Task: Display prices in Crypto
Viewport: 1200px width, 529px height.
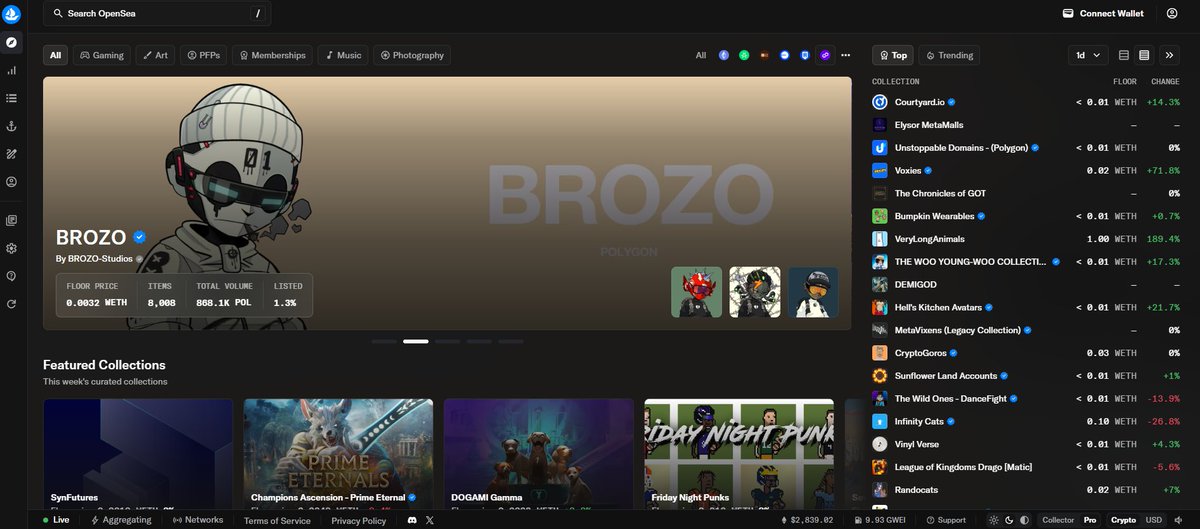Action: coord(1123,520)
